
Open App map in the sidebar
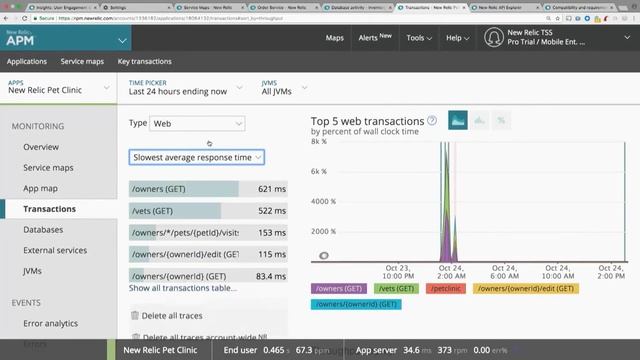[40, 189]
